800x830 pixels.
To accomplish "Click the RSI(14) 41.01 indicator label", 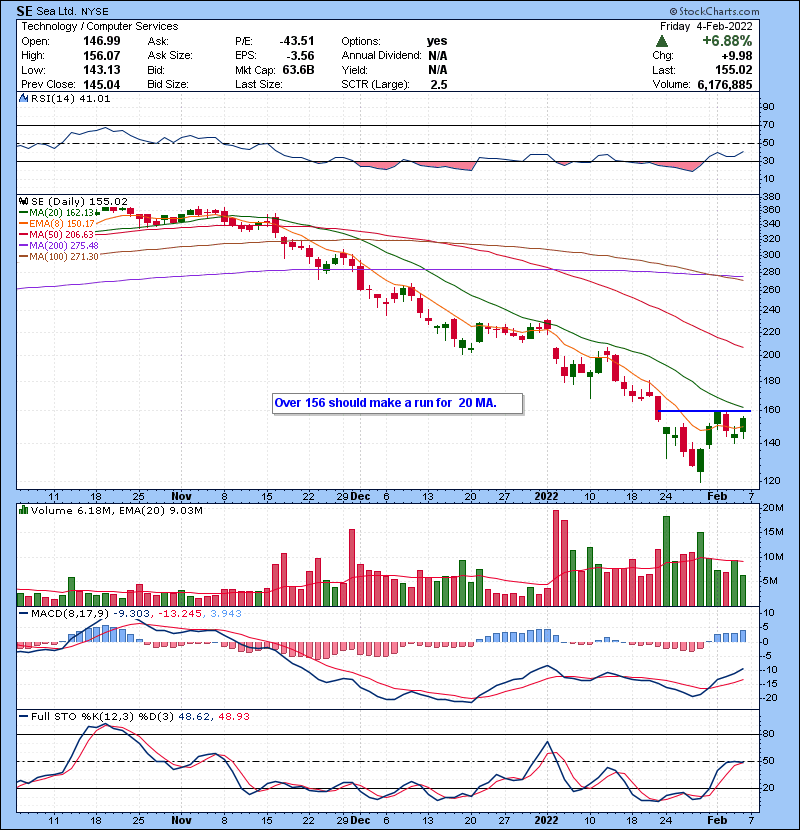I will click(70, 98).
